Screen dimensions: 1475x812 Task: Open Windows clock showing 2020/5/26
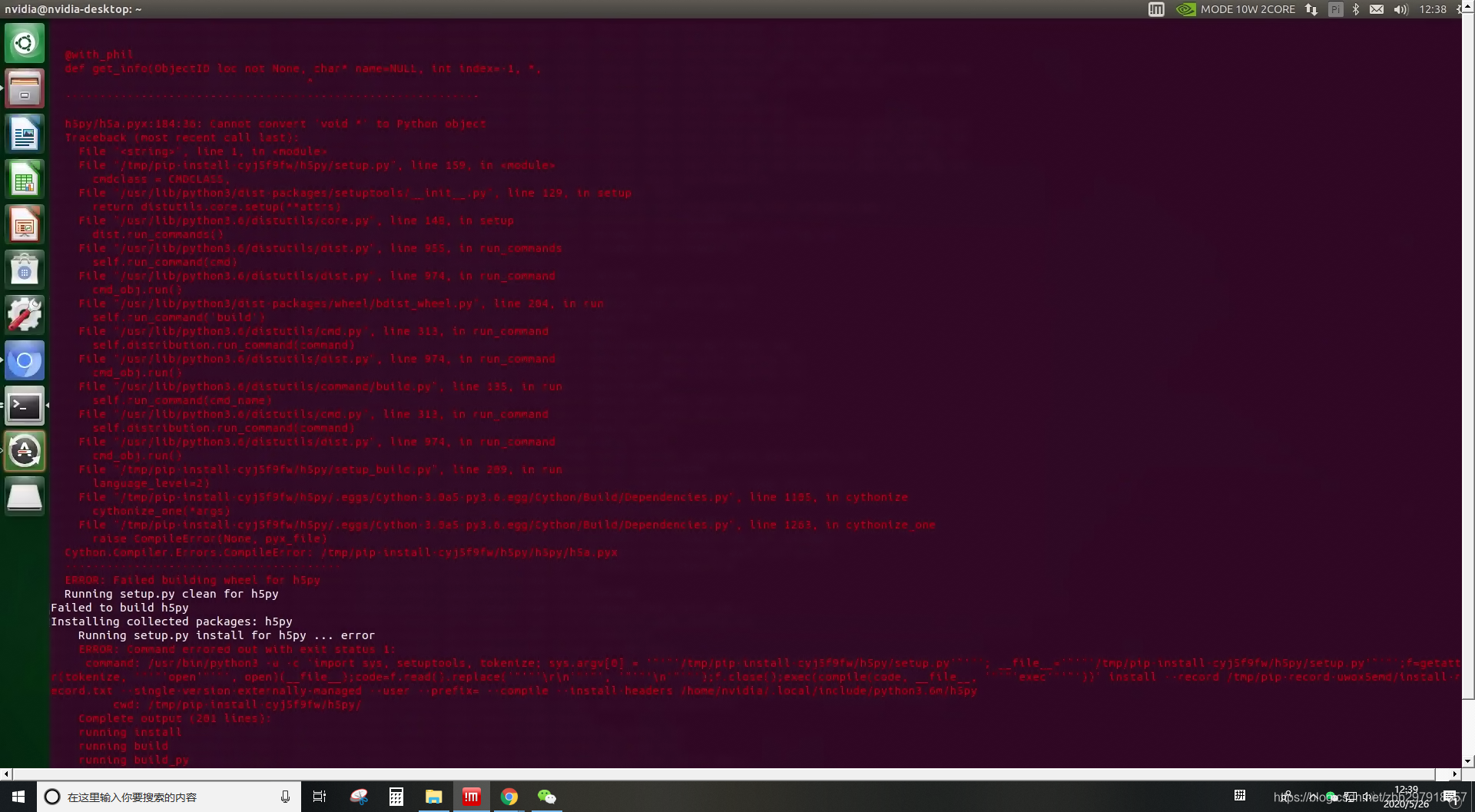click(x=1406, y=797)
